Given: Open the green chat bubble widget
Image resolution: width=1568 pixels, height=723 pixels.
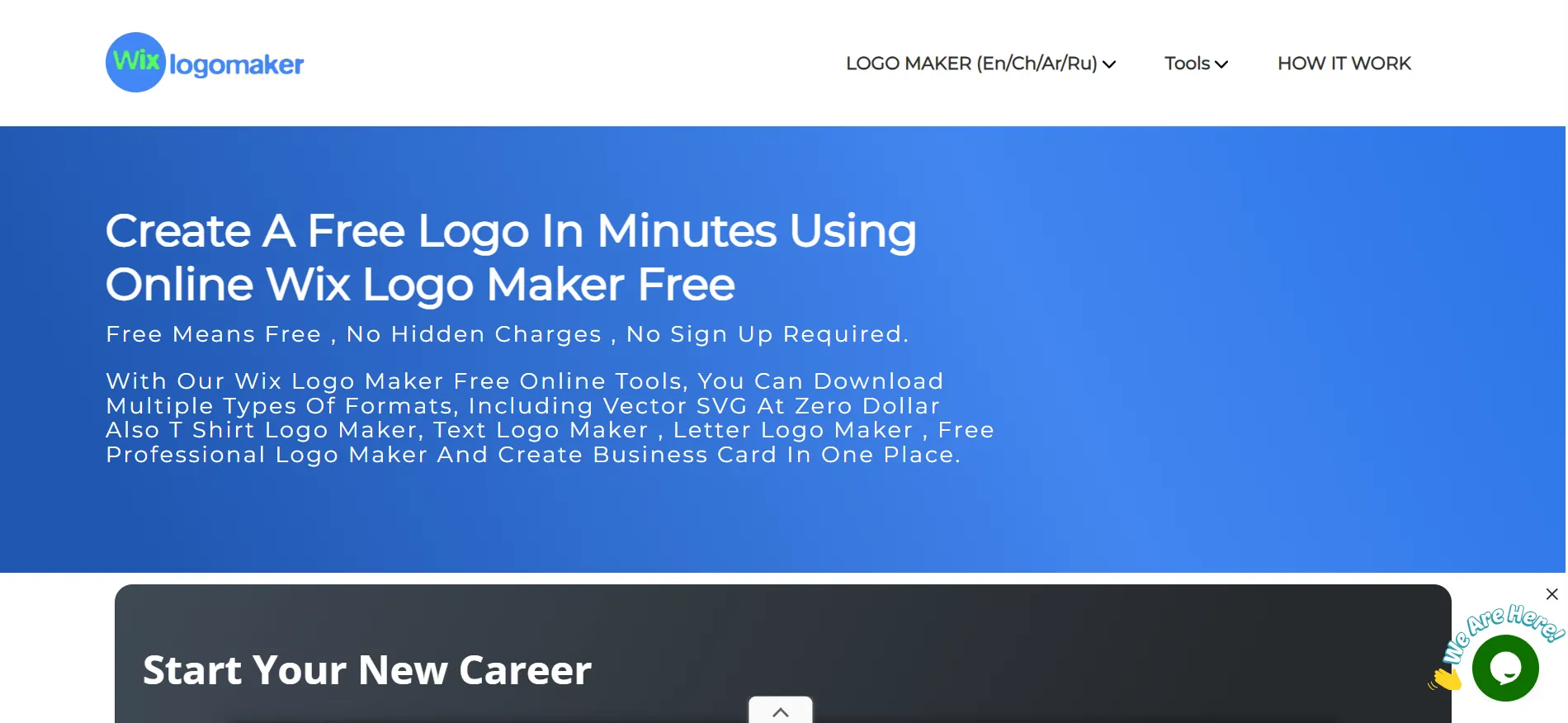Looking at the screenshot, I should (1504, 668).
